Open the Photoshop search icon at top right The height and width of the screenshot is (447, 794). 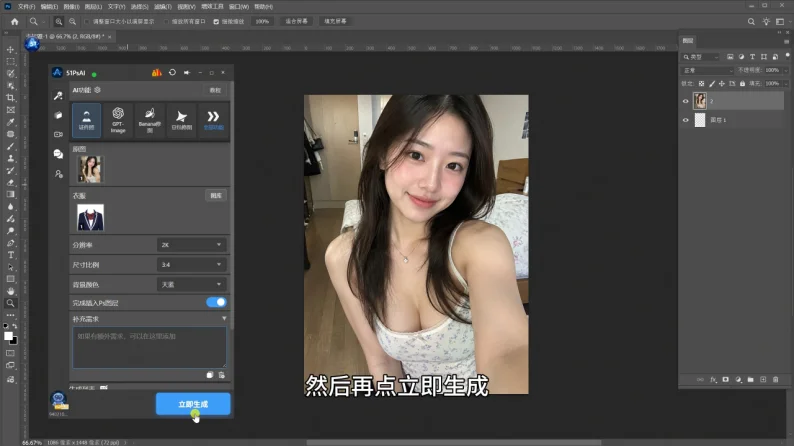[751, 22]
